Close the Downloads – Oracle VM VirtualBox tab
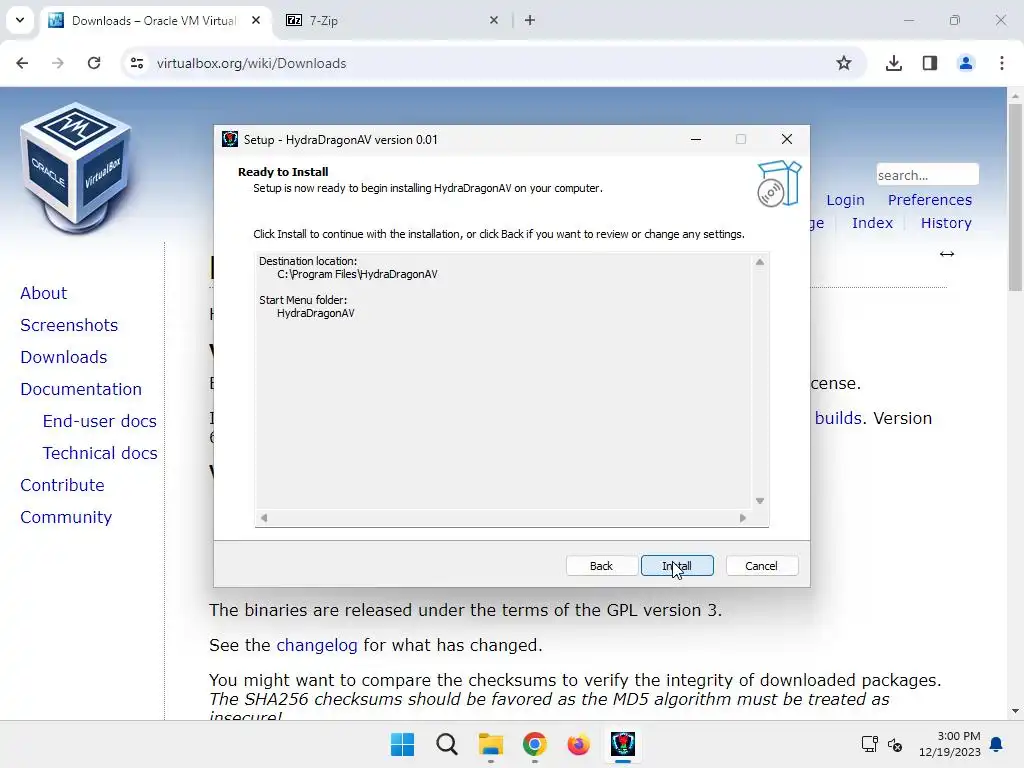Screen dimensions: 1024x768 (256, 20)
